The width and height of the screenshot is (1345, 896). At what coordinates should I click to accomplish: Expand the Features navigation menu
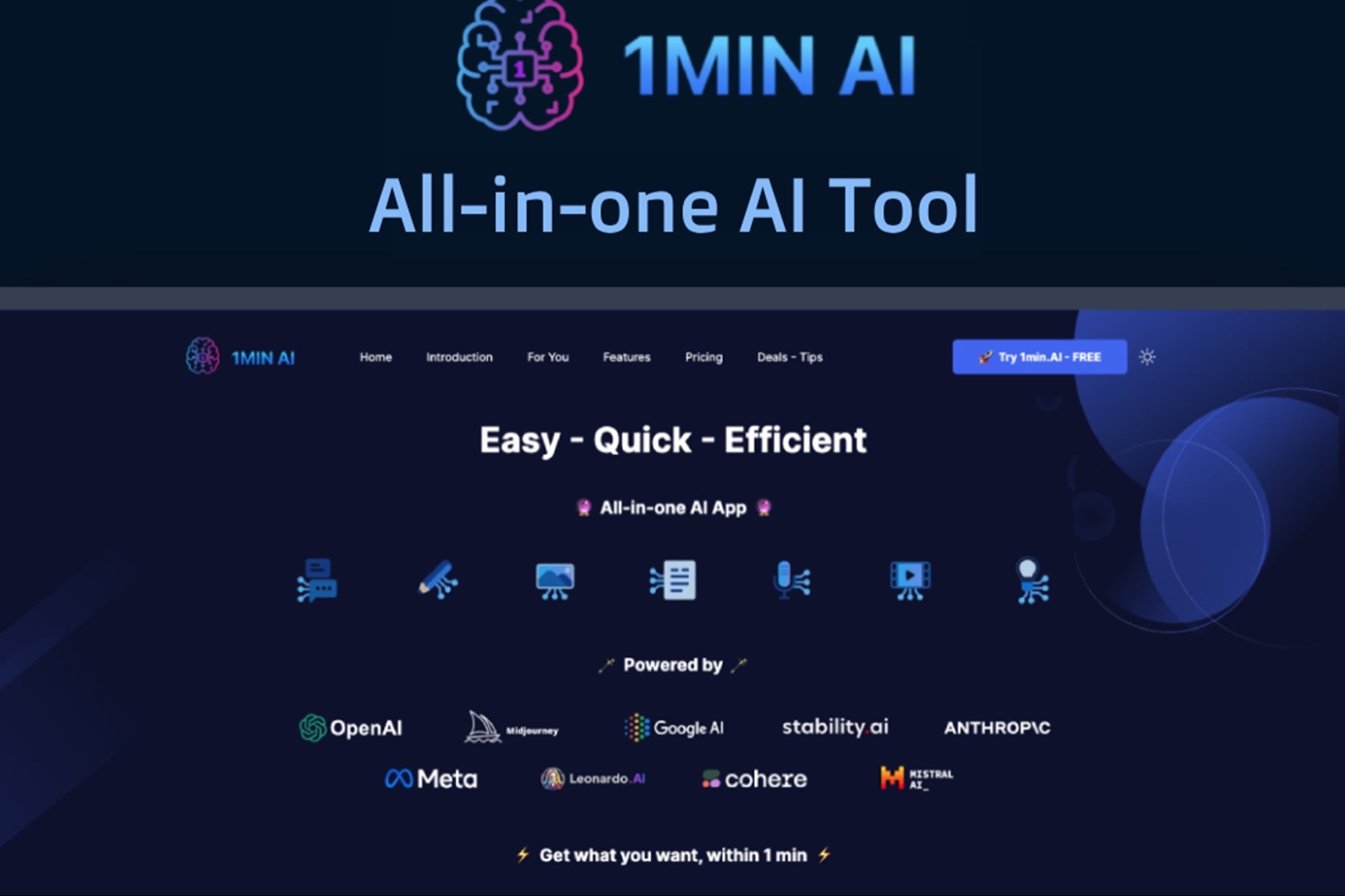coord(624,356)
